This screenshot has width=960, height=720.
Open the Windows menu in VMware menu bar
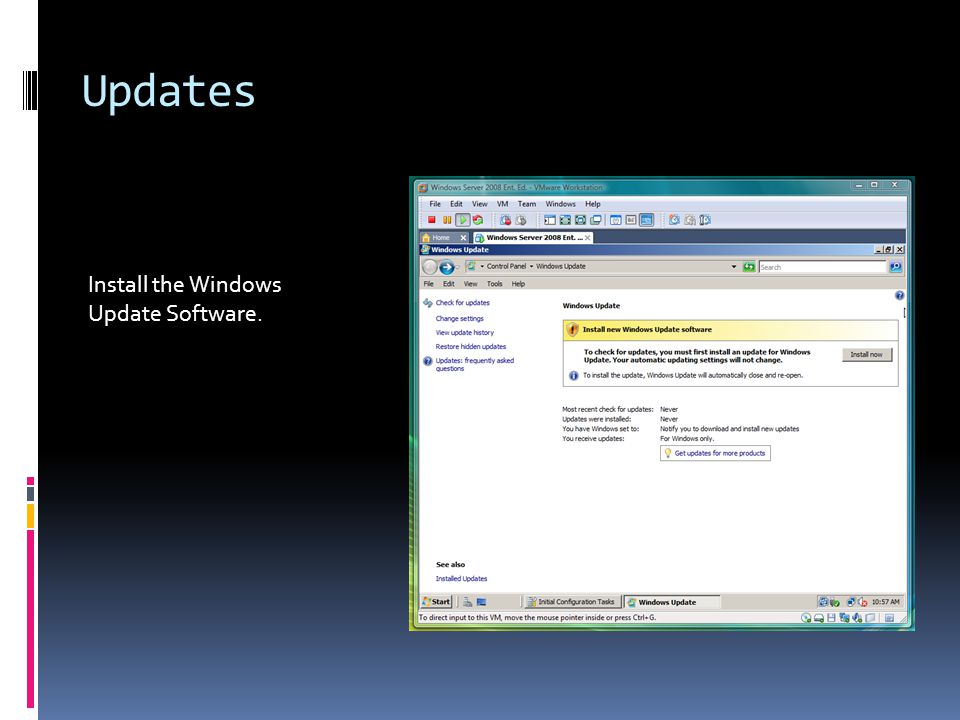coord(560,204)
